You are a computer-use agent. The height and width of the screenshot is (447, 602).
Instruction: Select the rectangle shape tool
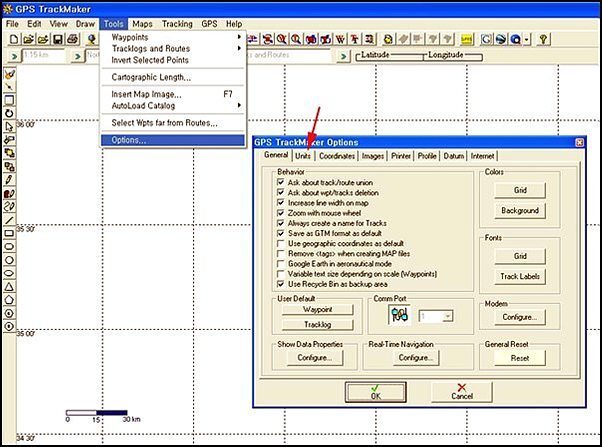[9, 233]
